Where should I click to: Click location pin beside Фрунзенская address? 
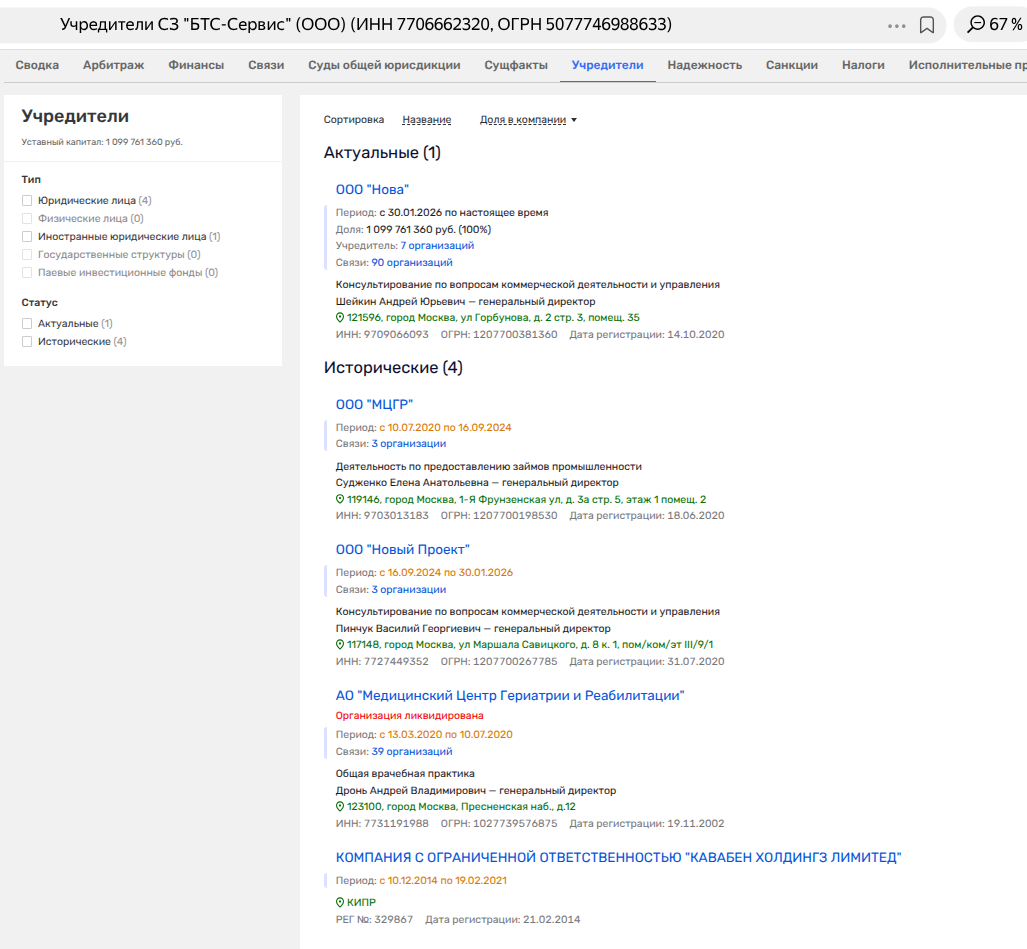tap(340, 499)
